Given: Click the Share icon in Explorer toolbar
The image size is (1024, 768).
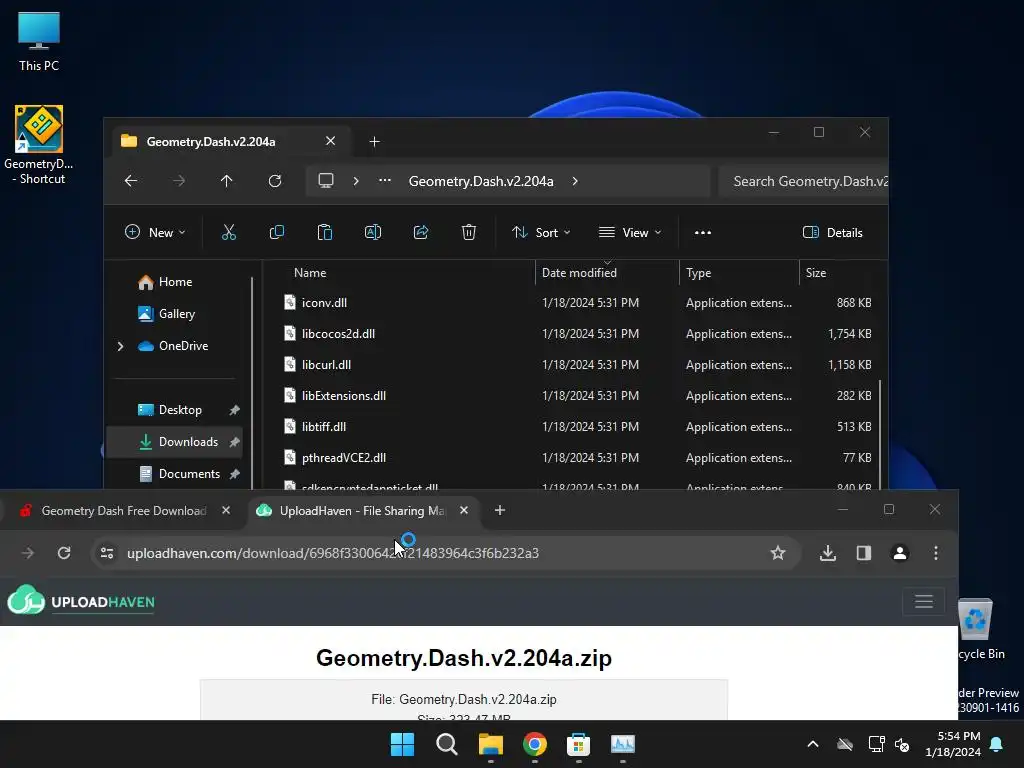Looking at the screenshot, I should coord(421,232).
